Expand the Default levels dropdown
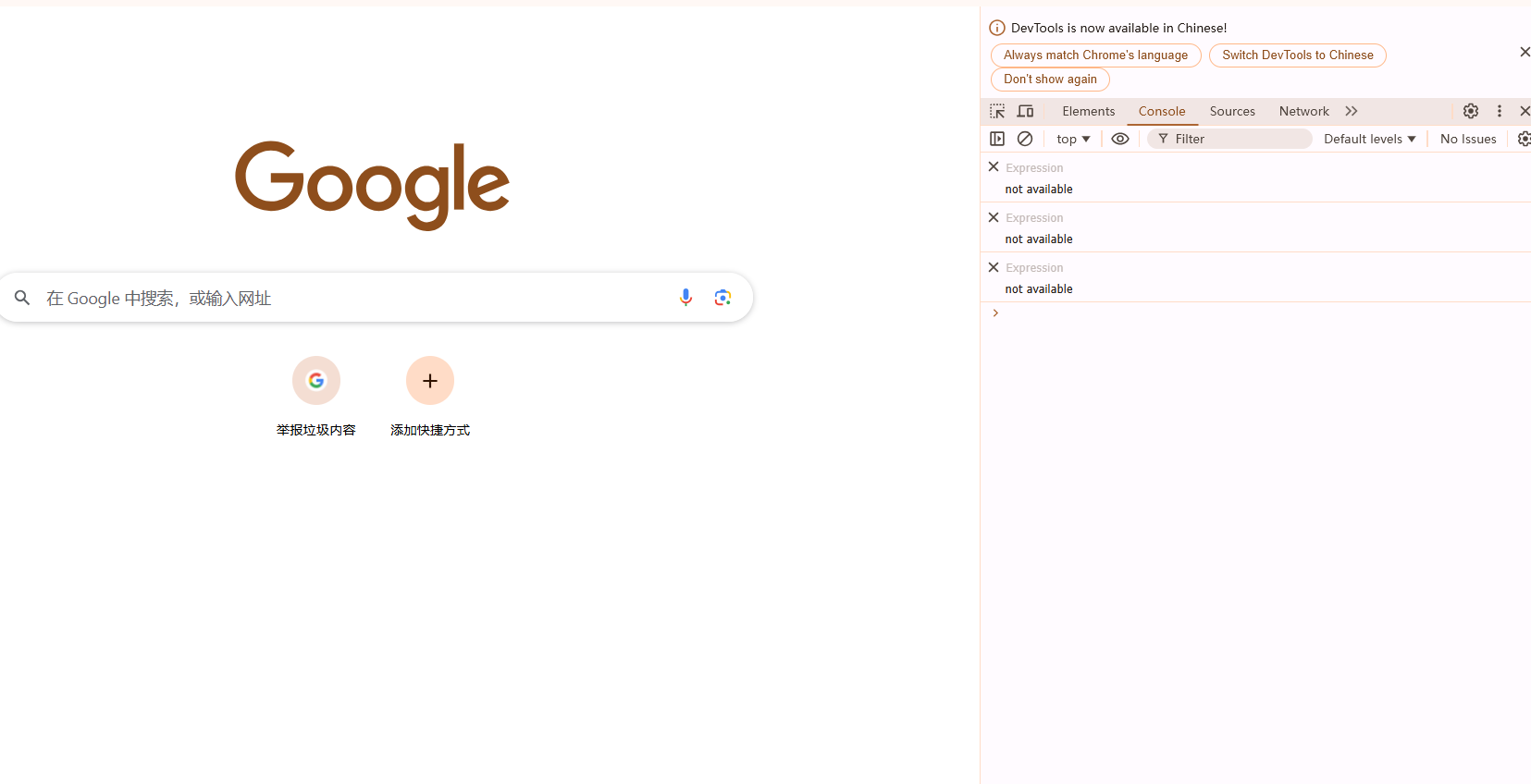 (1370, 139)
